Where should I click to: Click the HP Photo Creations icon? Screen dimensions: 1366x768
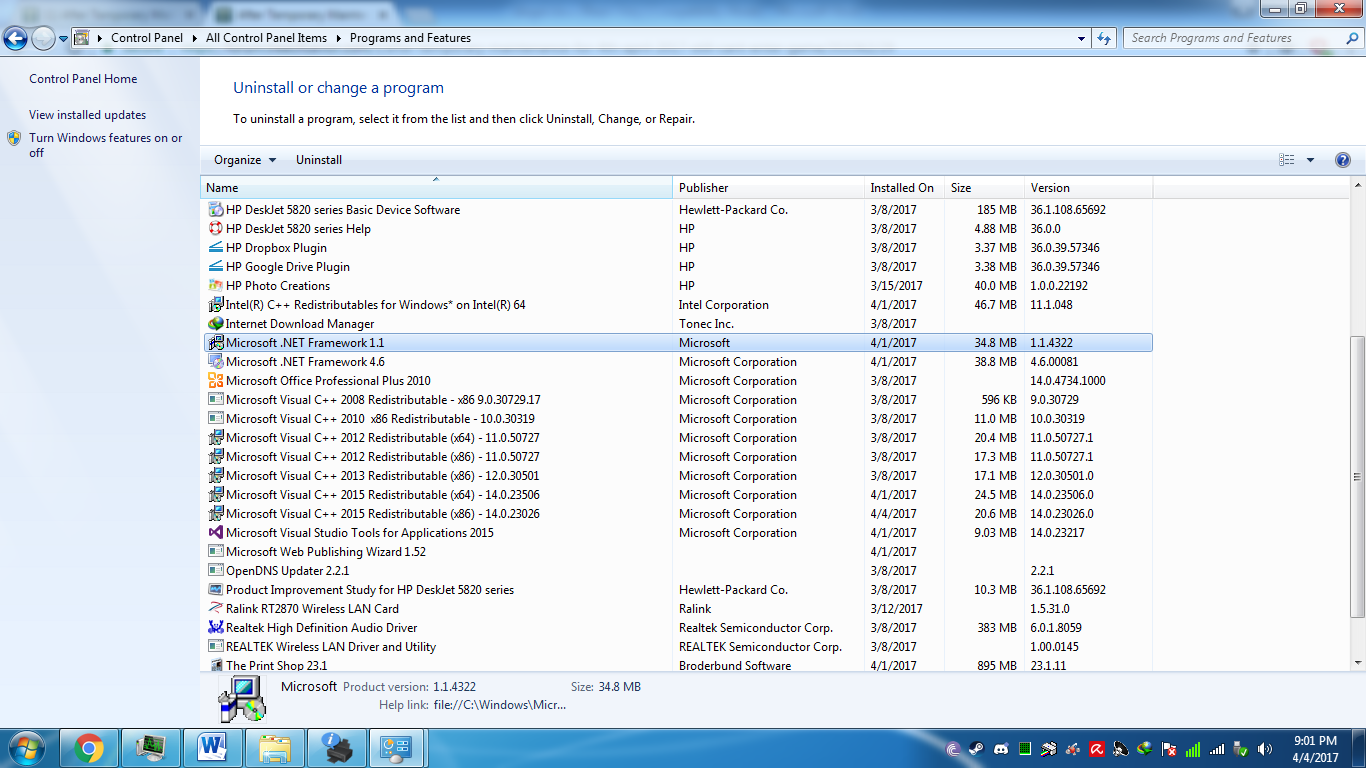tap(215, 286)
